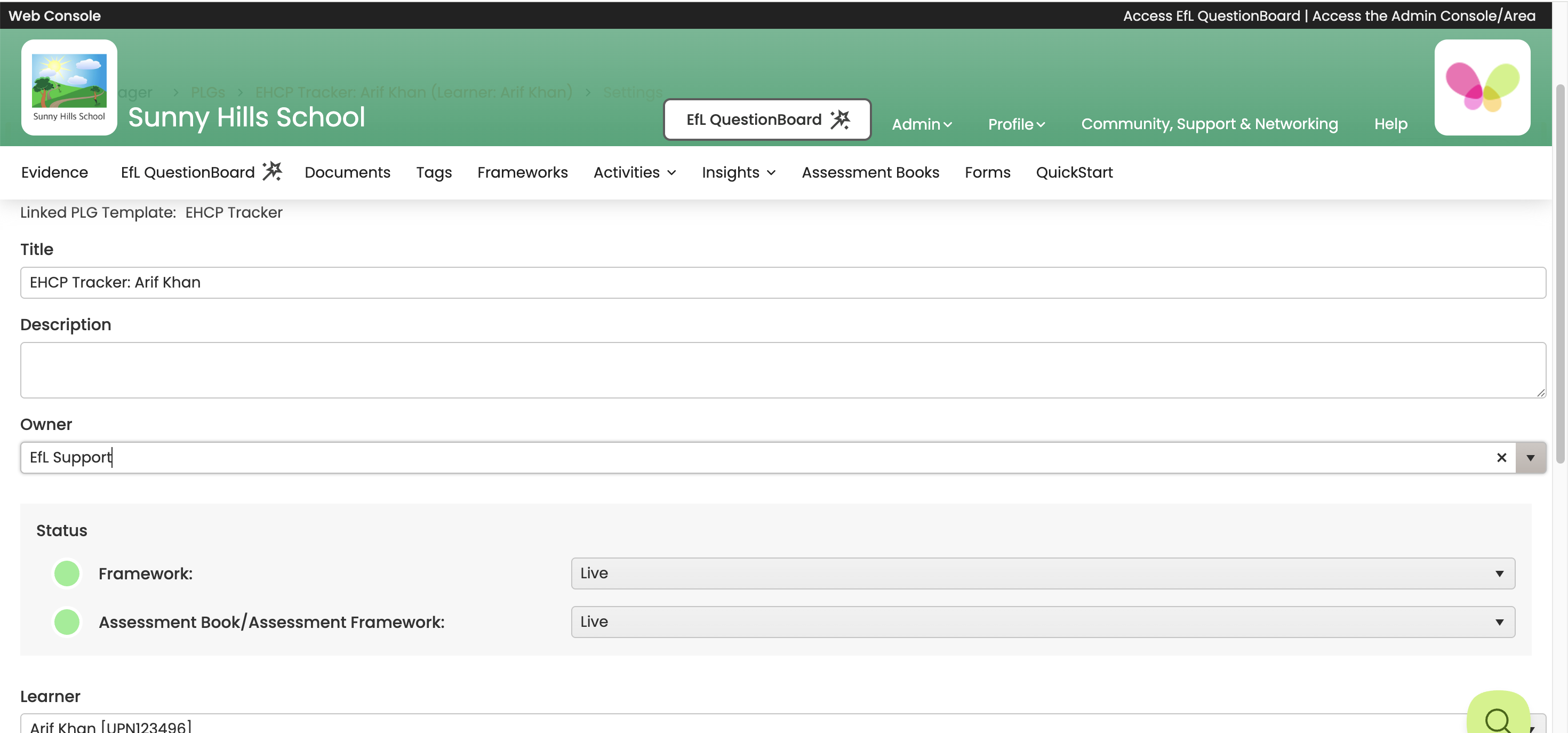This screenshot has height=733, width=1568.
Task: Click the green Framework status indicator
Action: 67,573
